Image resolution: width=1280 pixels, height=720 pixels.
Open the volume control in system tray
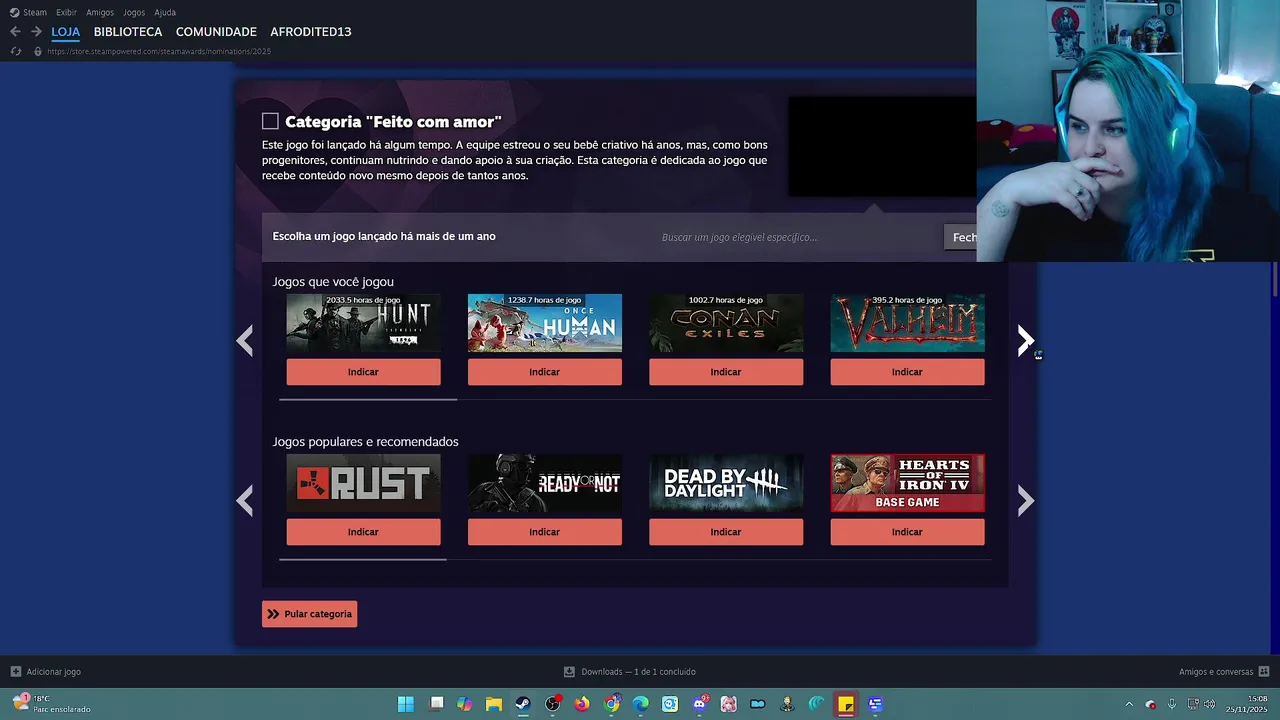point(1210,704)
